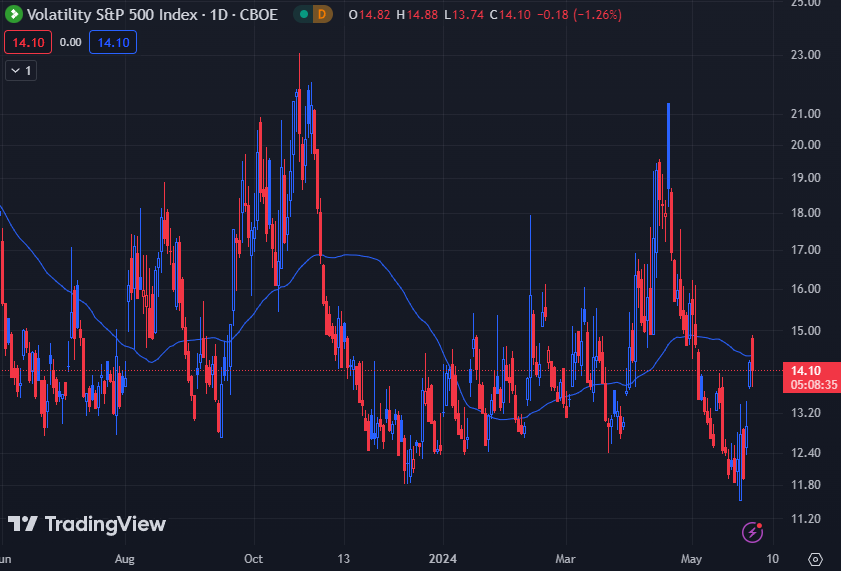841x571 pixels.
Task: Click the 11.80 price scale label
Action: pyautogui.click(x=806, y=485)
